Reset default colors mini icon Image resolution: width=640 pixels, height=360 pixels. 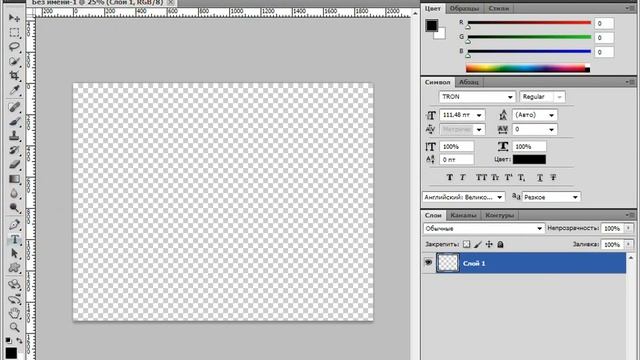8,340
